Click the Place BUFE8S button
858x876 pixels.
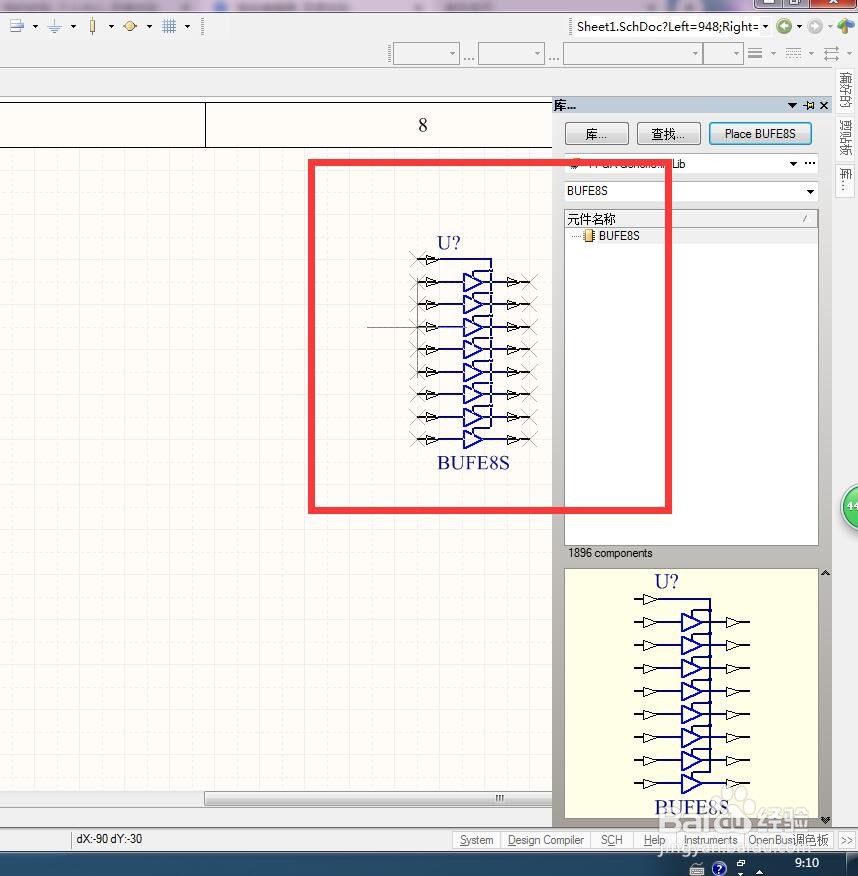click(x=760, y=134)
